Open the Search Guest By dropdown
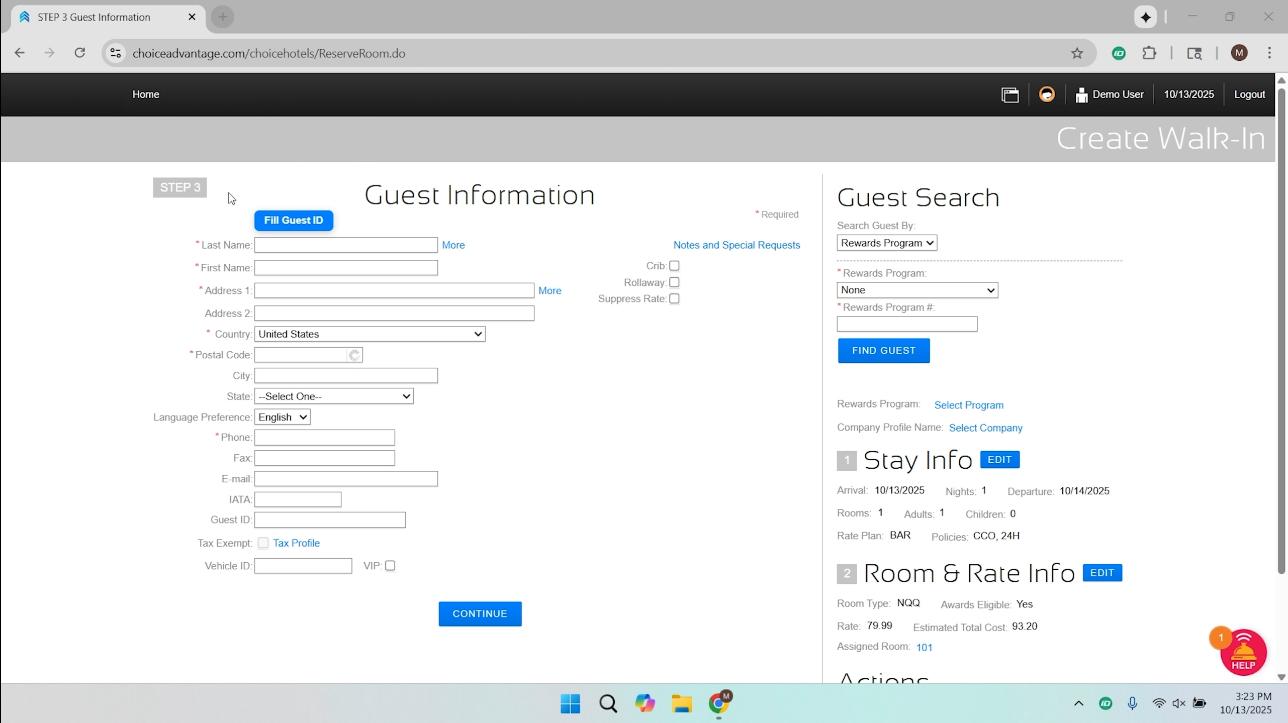This screenshot has height=723, width=1288. coord(886,243)
